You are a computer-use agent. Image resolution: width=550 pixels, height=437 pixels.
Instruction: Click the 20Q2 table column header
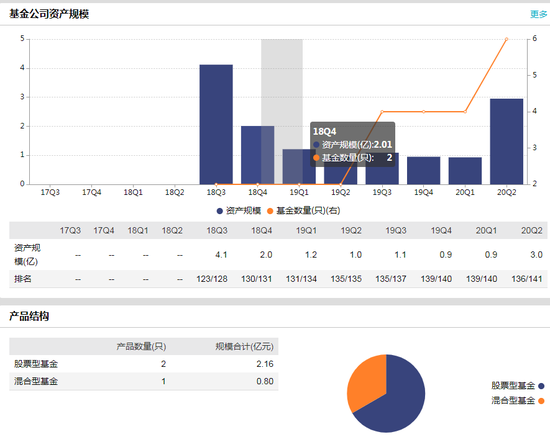pyautogui.click(x=532, y=231)
